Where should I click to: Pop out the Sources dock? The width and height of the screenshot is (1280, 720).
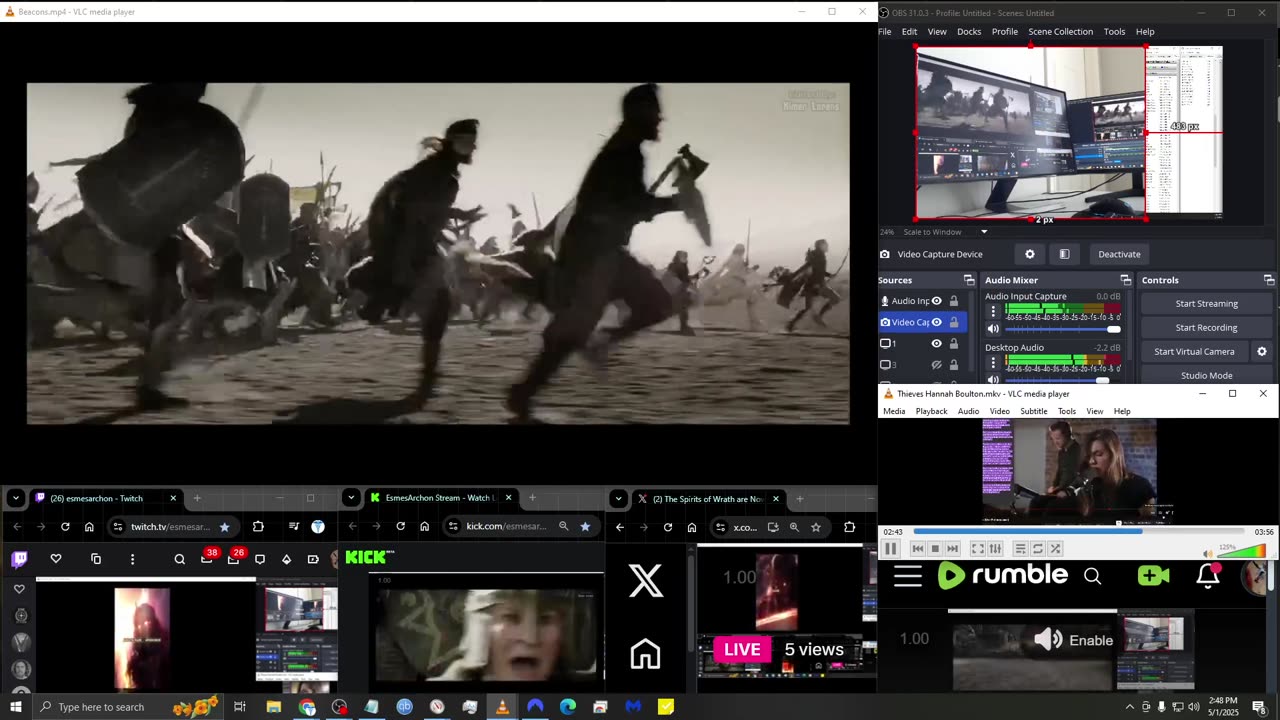(969, 280)
